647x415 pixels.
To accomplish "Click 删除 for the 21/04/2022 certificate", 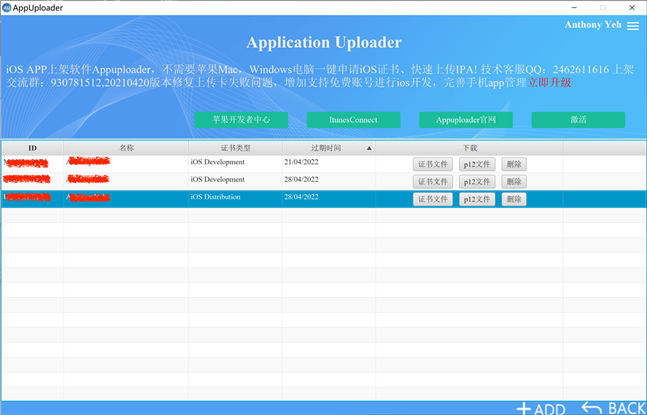I will tap(514, 164).
